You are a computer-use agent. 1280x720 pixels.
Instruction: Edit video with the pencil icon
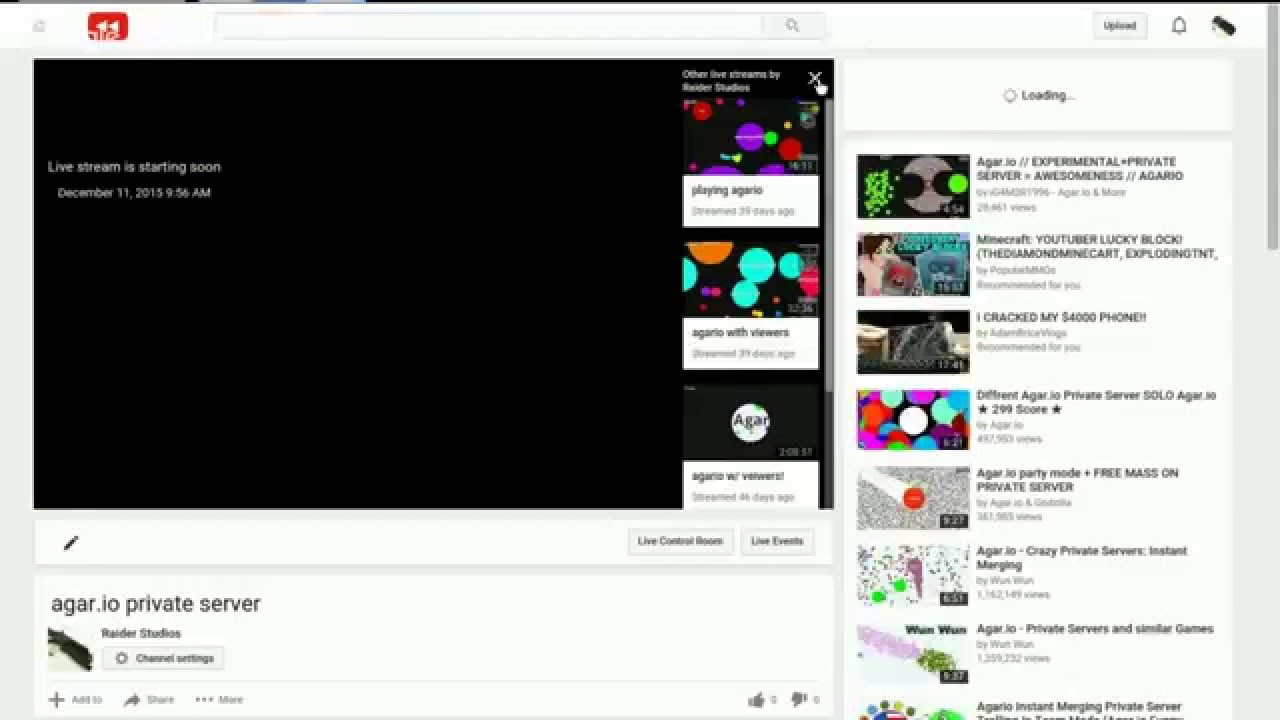coord(71,543)
